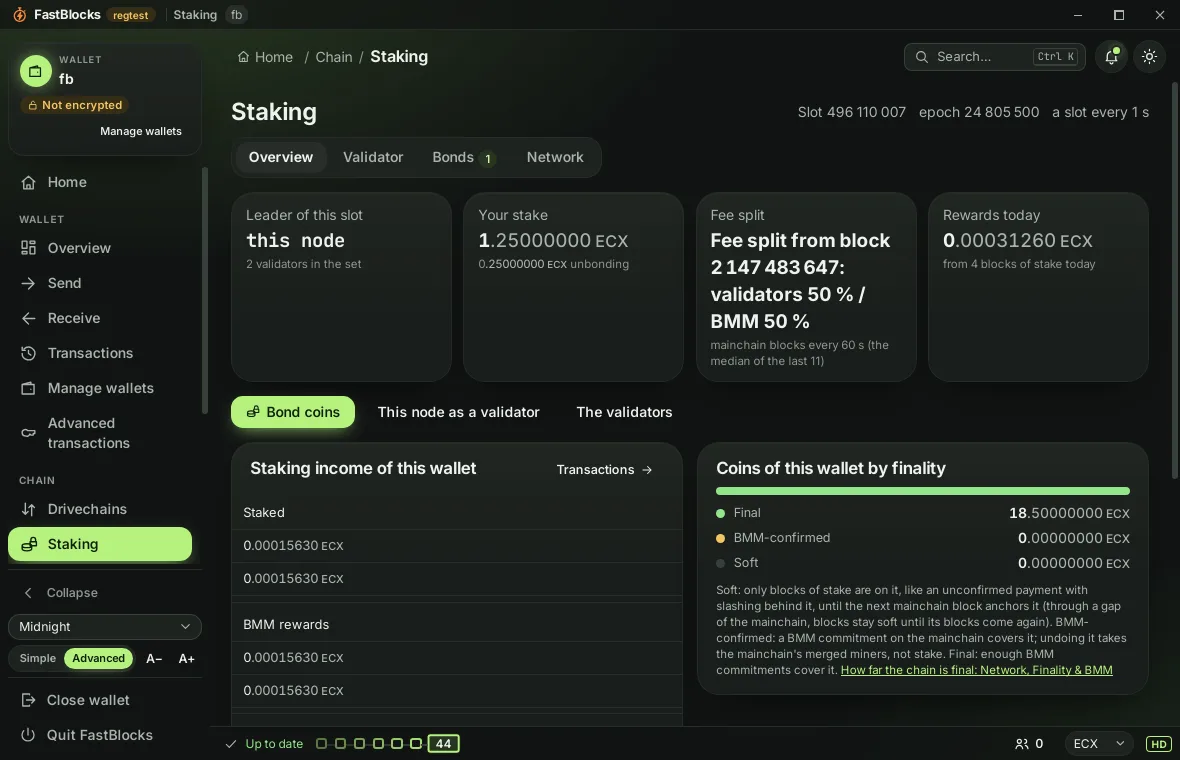
Task: Click the sidebar vertical scrollbar
Action: [x=205, y=291]
